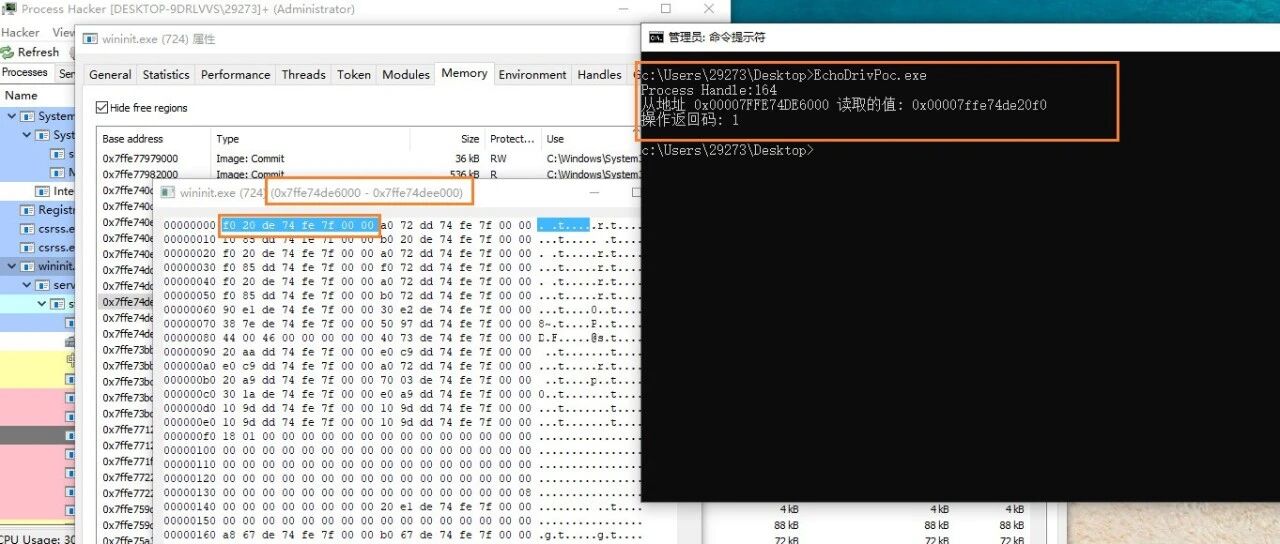The height and width of the screenshot is (544, 1280).
Task: Collapse the top-level System tree node
Action: tap(12, 116)
